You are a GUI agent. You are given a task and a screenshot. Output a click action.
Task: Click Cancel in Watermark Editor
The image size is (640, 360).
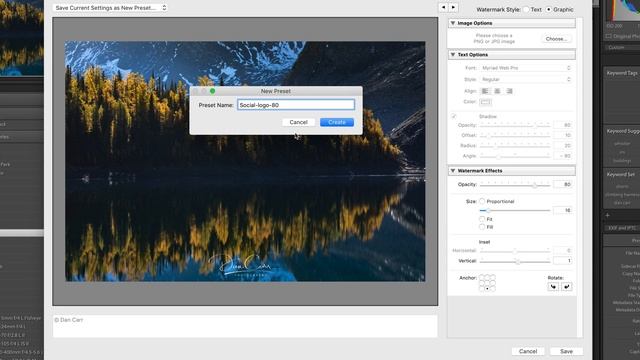528,351
